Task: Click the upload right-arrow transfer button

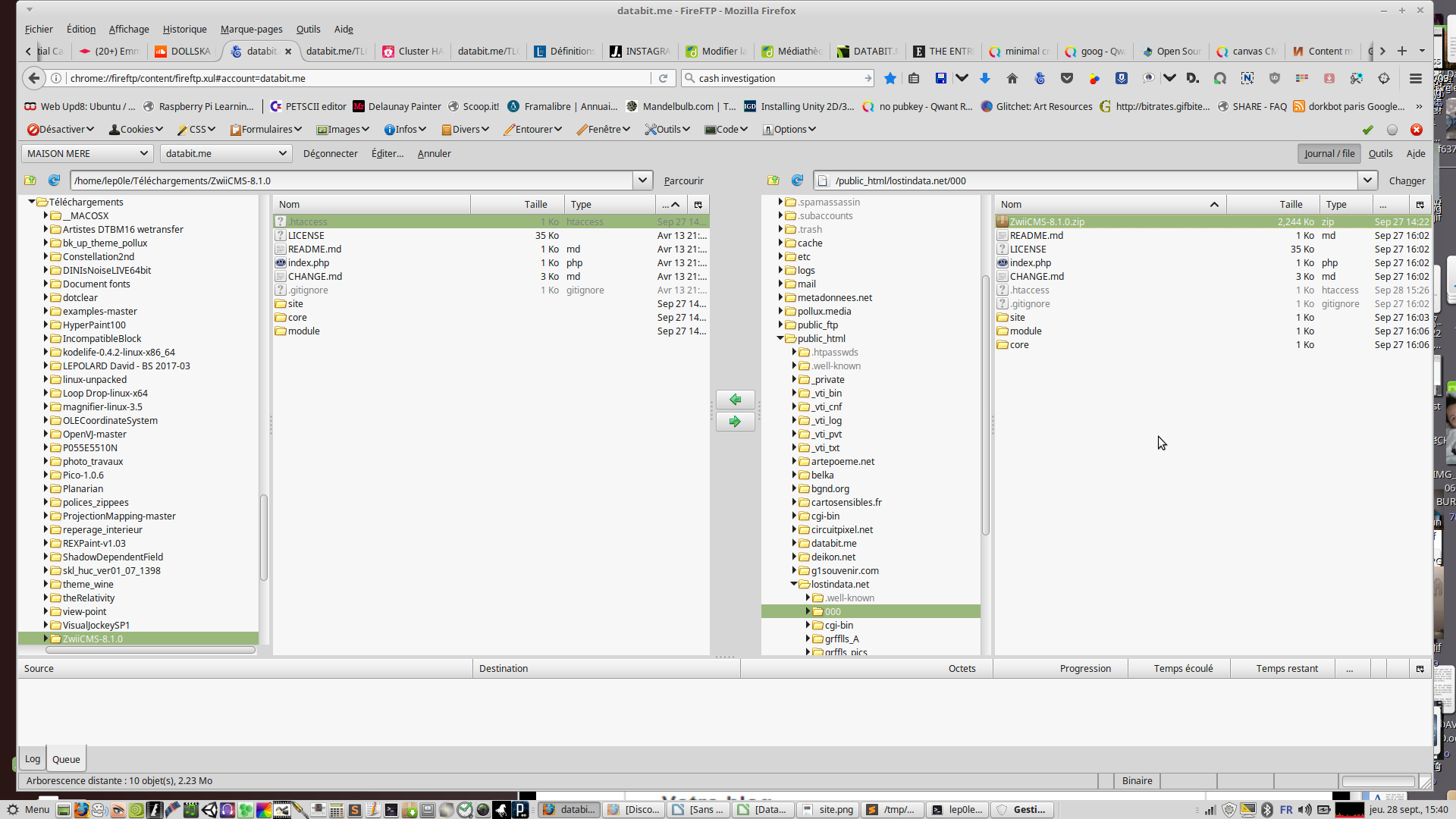Action: tap(735, 422)
